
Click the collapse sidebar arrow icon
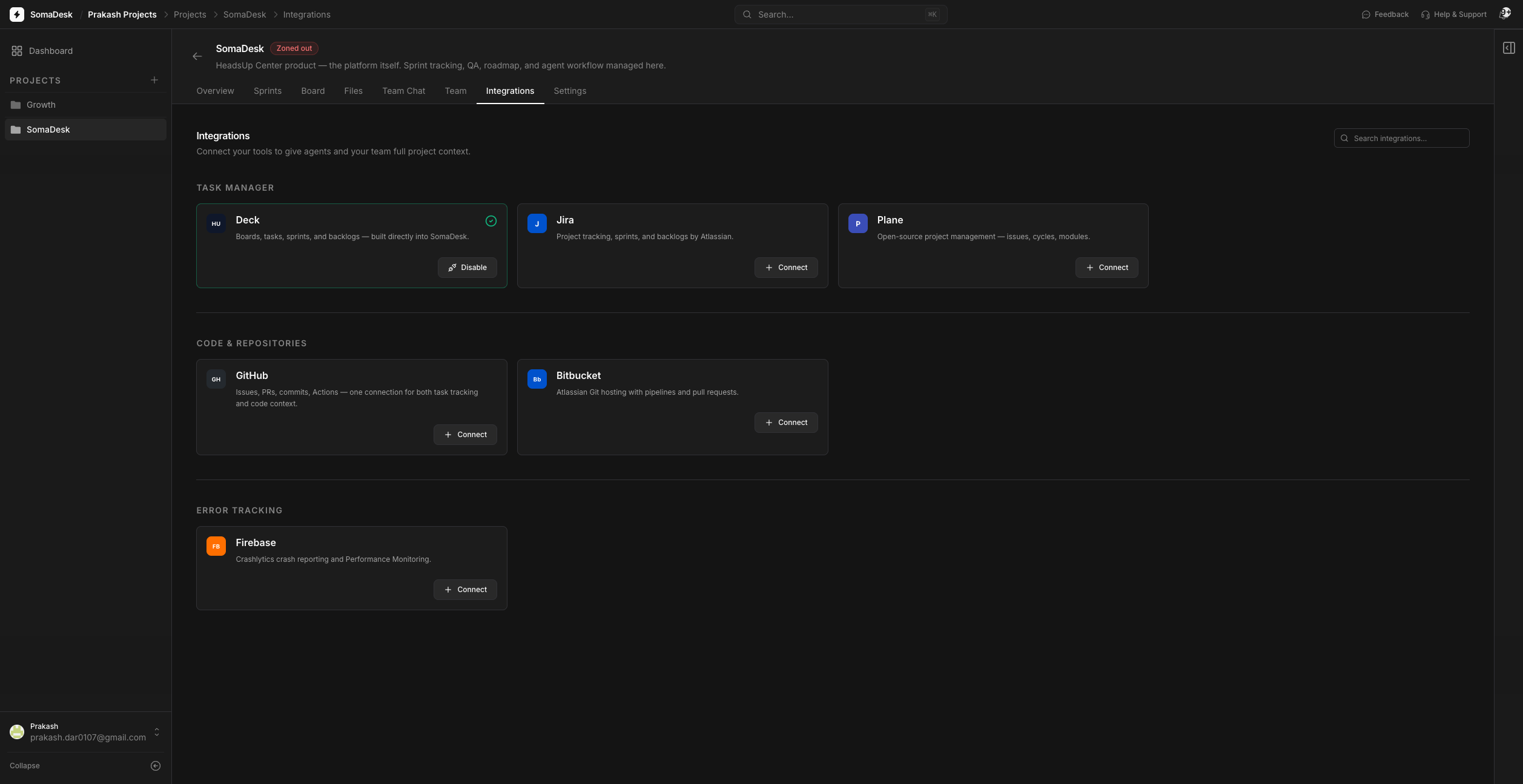(156, 766)
